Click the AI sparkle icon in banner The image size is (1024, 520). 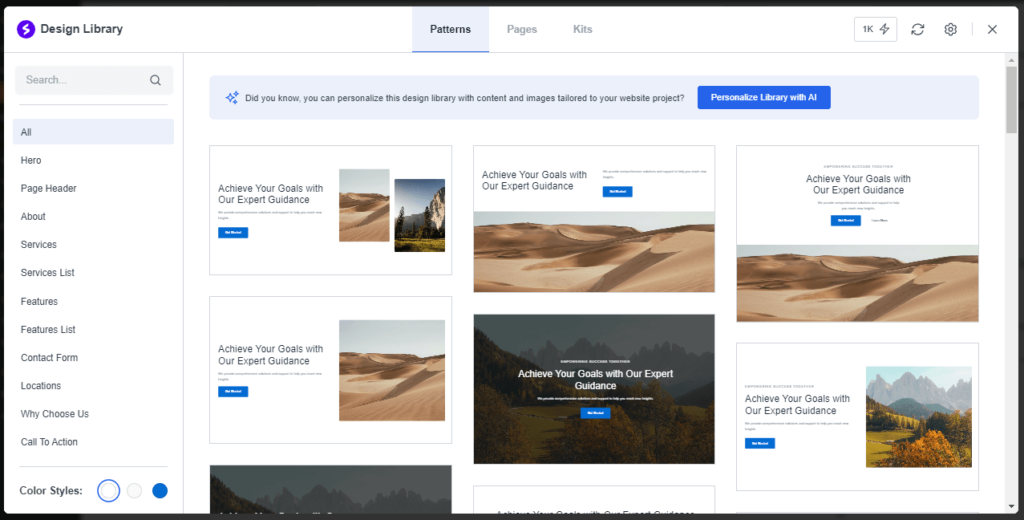(x=232, y=98)
